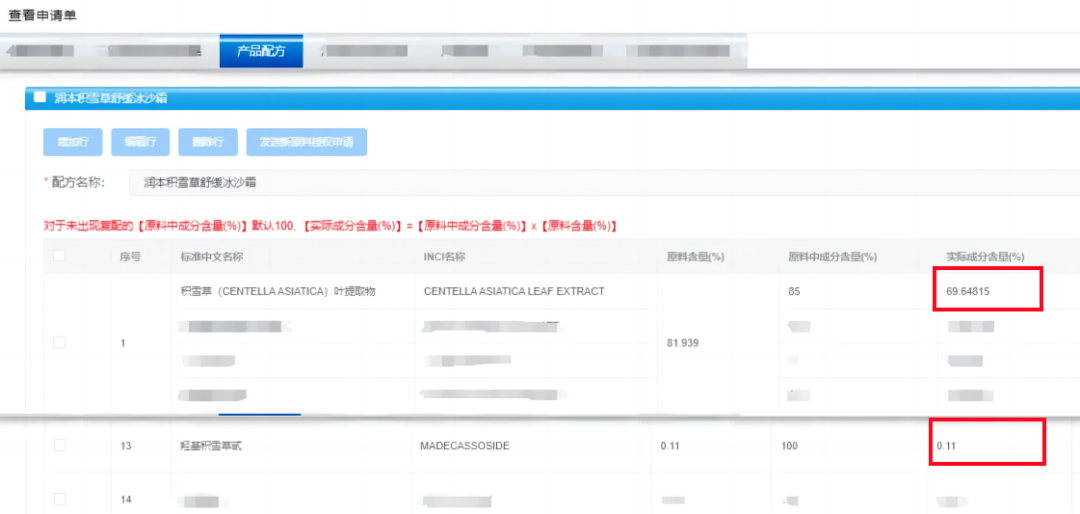Click the sequence number 13 cell

point(125,446)
